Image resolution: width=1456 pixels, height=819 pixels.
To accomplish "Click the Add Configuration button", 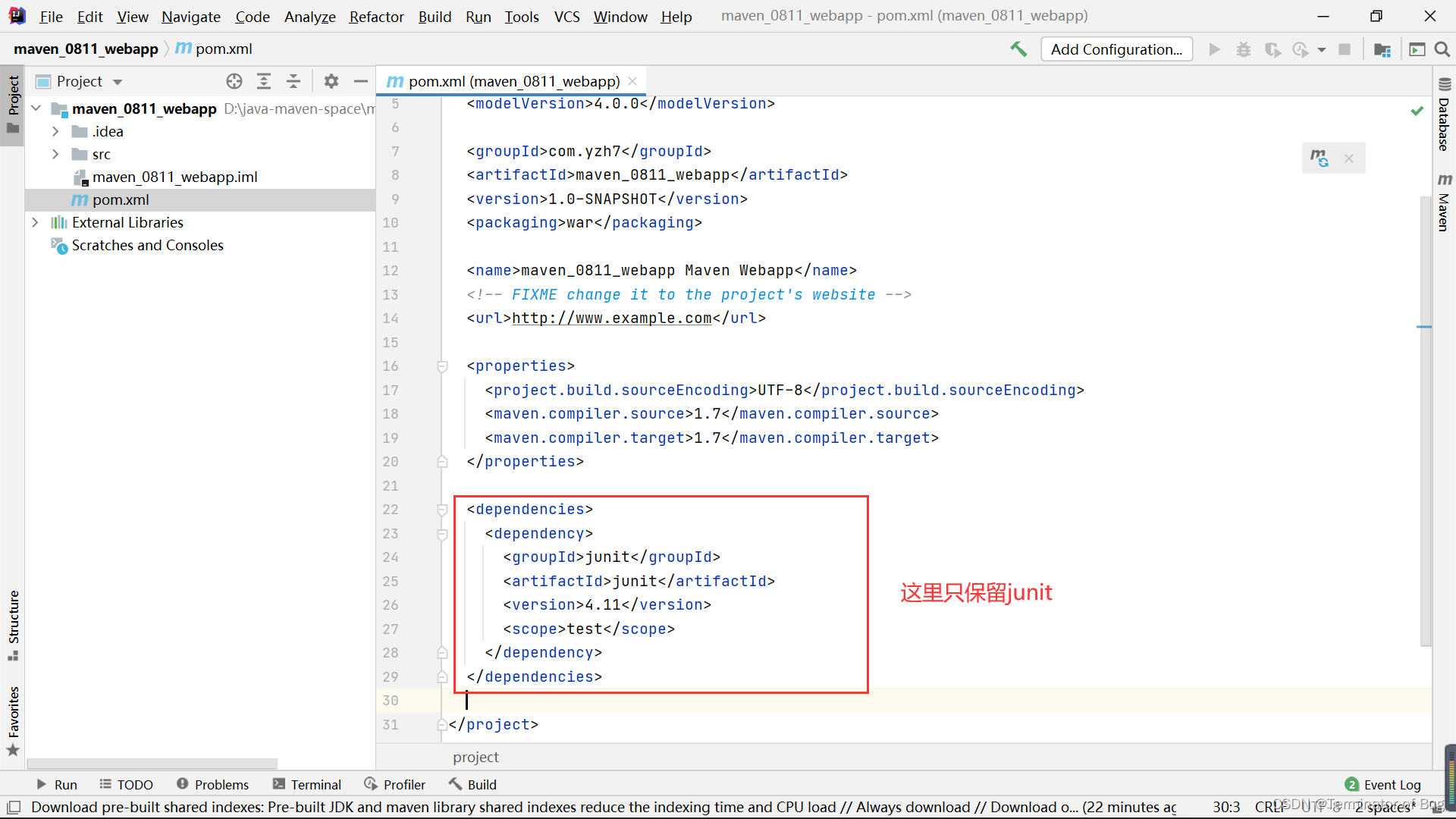I will pyautogui.click(x=1116, y=48).
